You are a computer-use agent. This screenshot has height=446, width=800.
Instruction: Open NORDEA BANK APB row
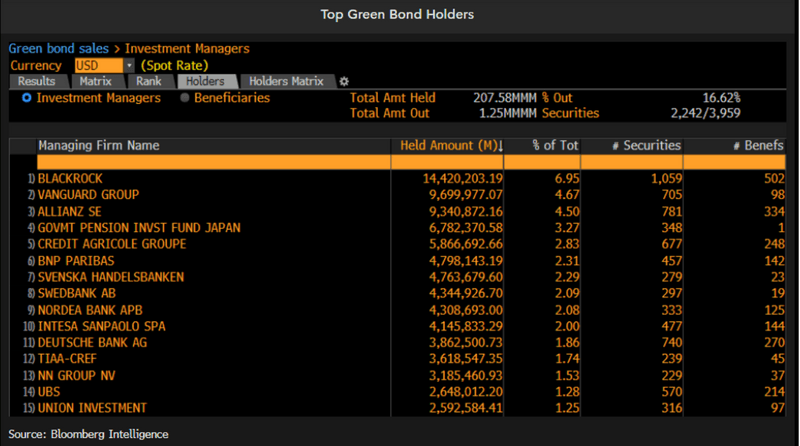[397, 310]
